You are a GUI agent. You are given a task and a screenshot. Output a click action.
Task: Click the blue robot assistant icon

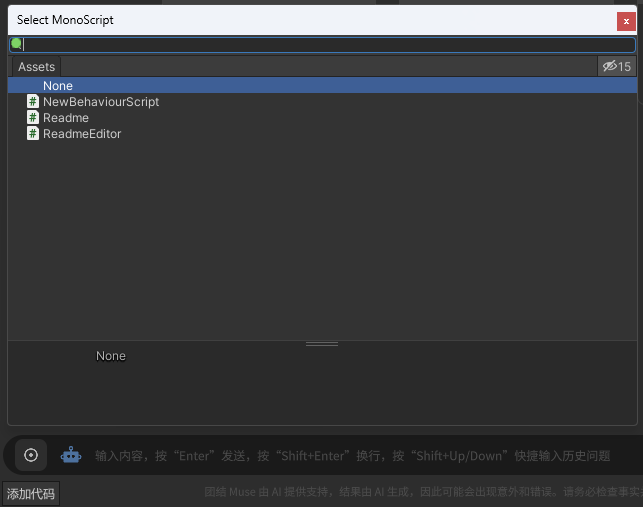pos(70,455)
